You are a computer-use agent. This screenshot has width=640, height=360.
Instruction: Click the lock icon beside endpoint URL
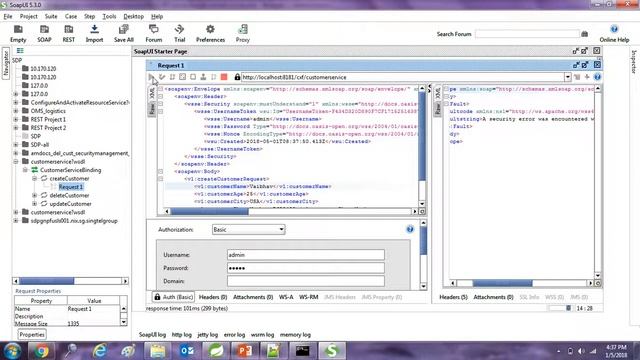tap(237, 77)
